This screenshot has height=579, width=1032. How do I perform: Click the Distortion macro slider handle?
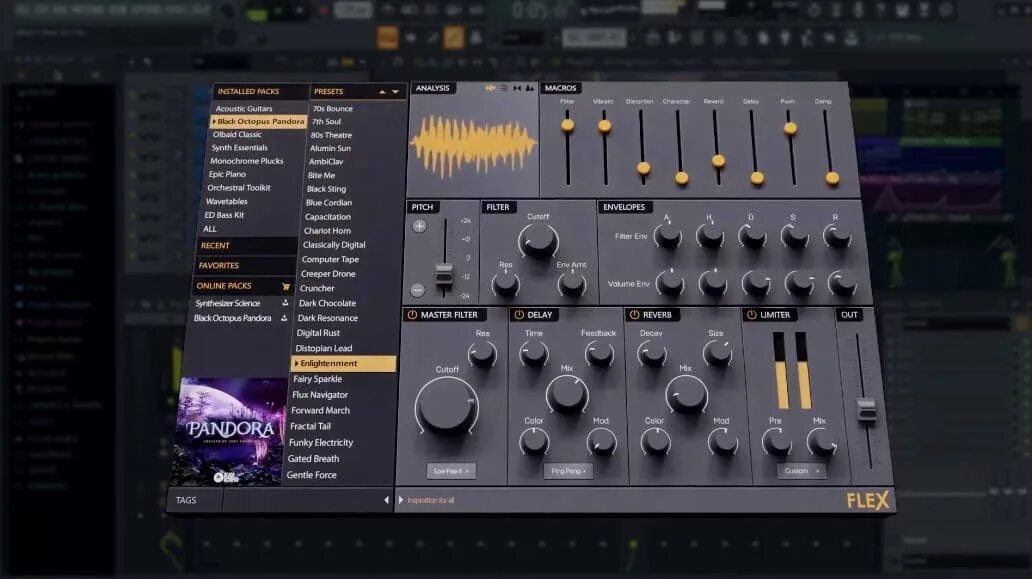(x=643, y=169)
